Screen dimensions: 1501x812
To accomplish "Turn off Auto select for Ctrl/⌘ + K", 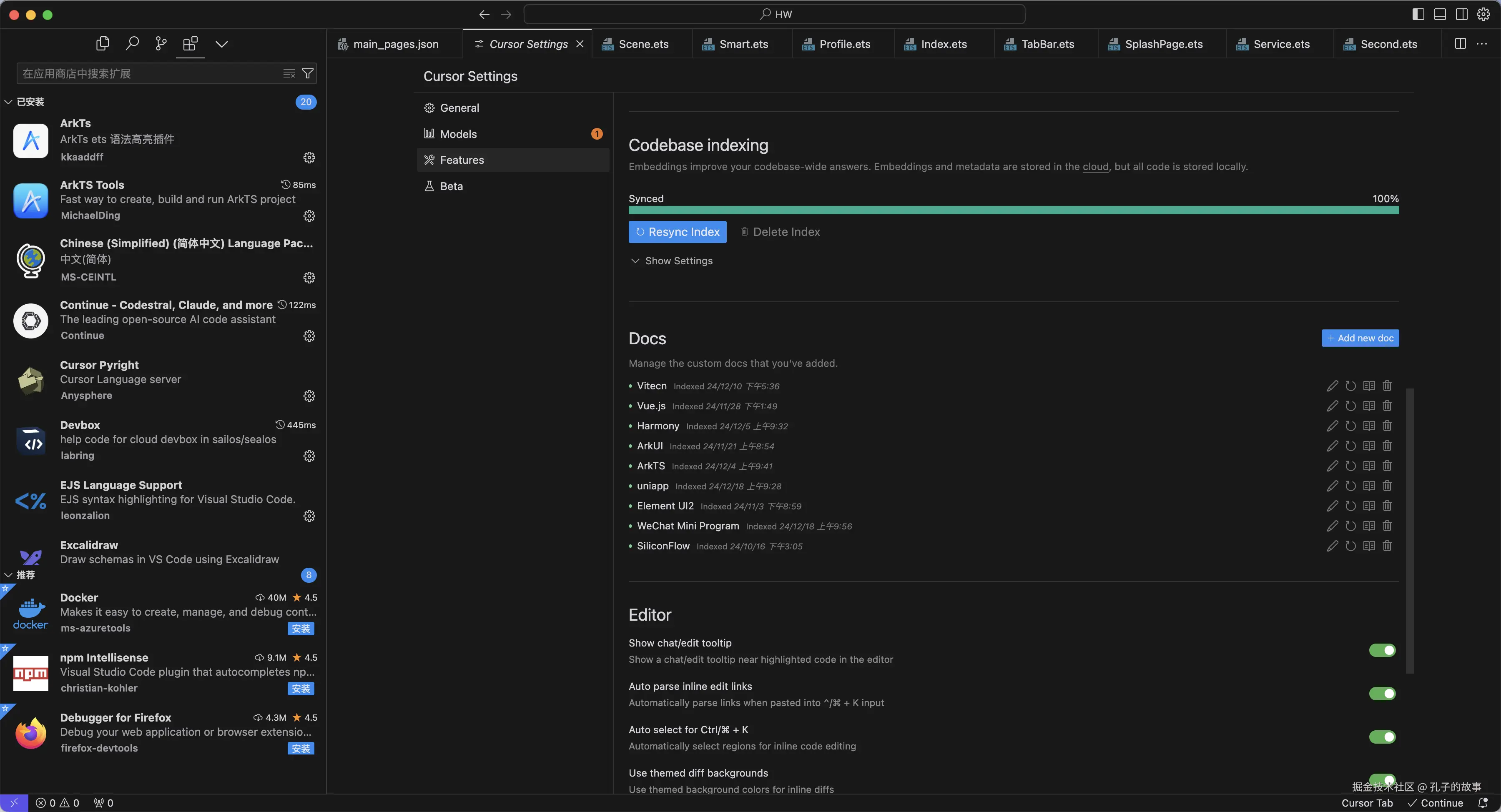I will [1382, 737].
